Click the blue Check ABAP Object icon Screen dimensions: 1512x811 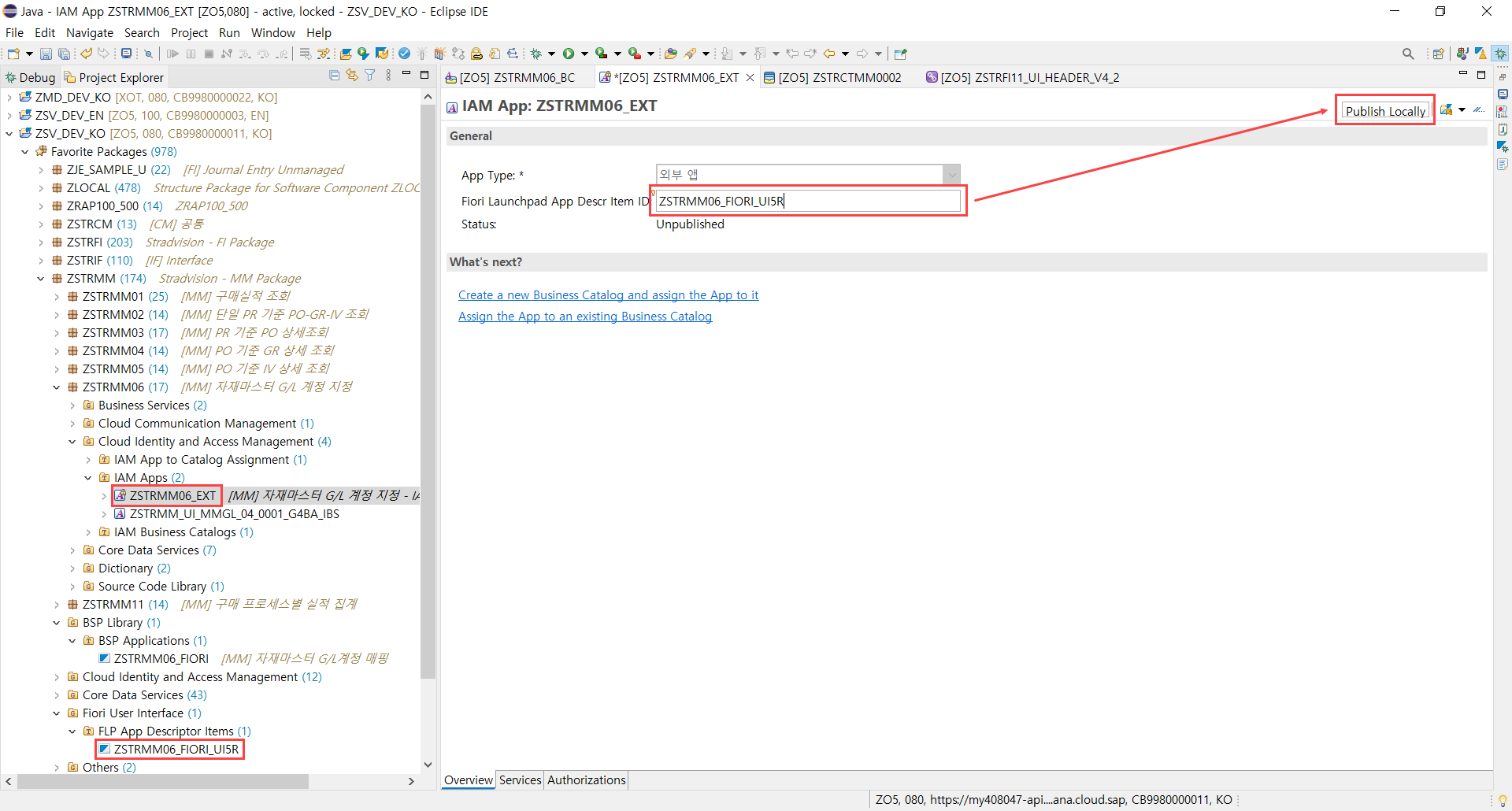404,54
